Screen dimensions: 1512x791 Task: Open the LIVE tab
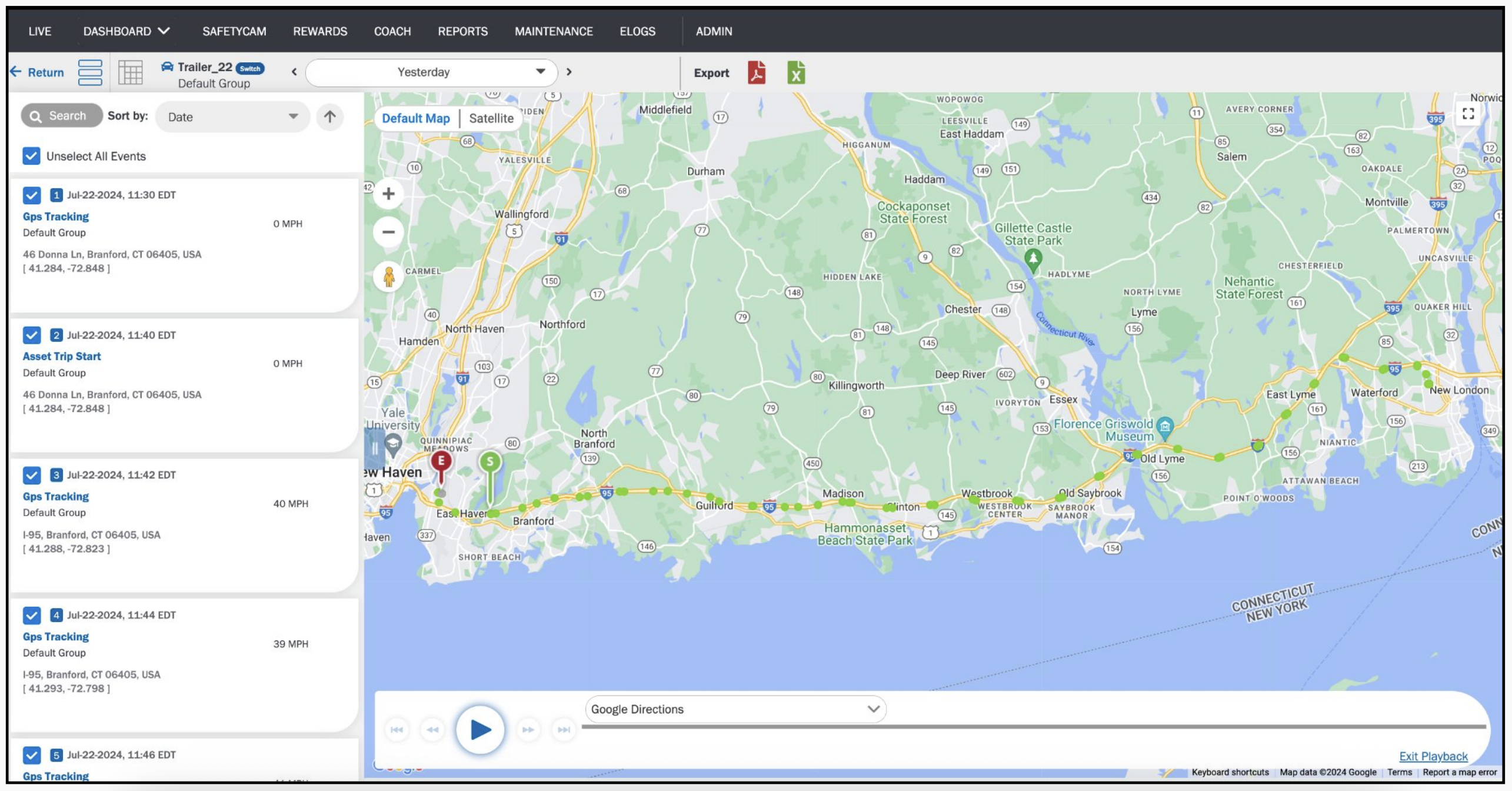click(40, 31)
